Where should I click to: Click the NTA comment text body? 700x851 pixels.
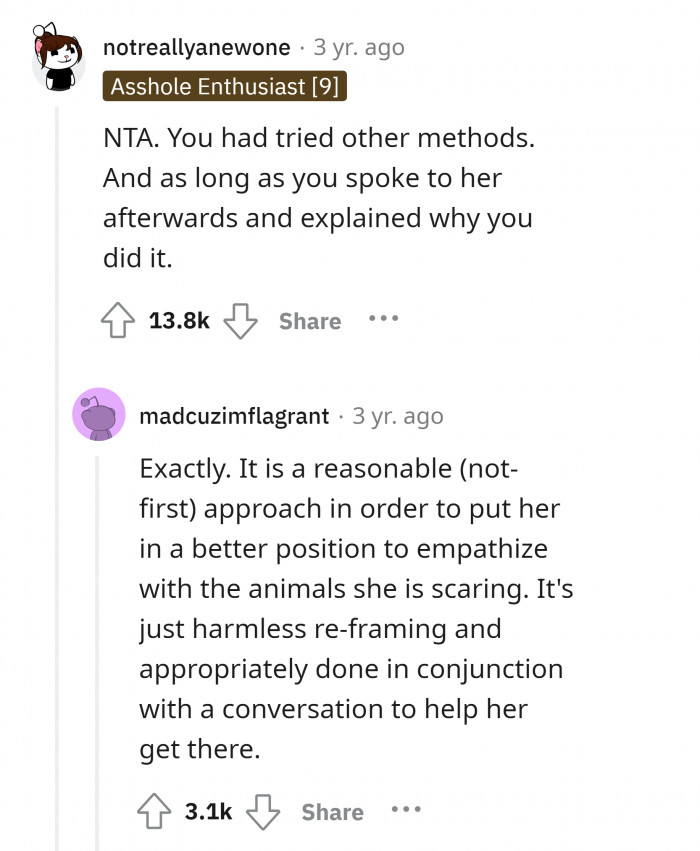(318, 199)
